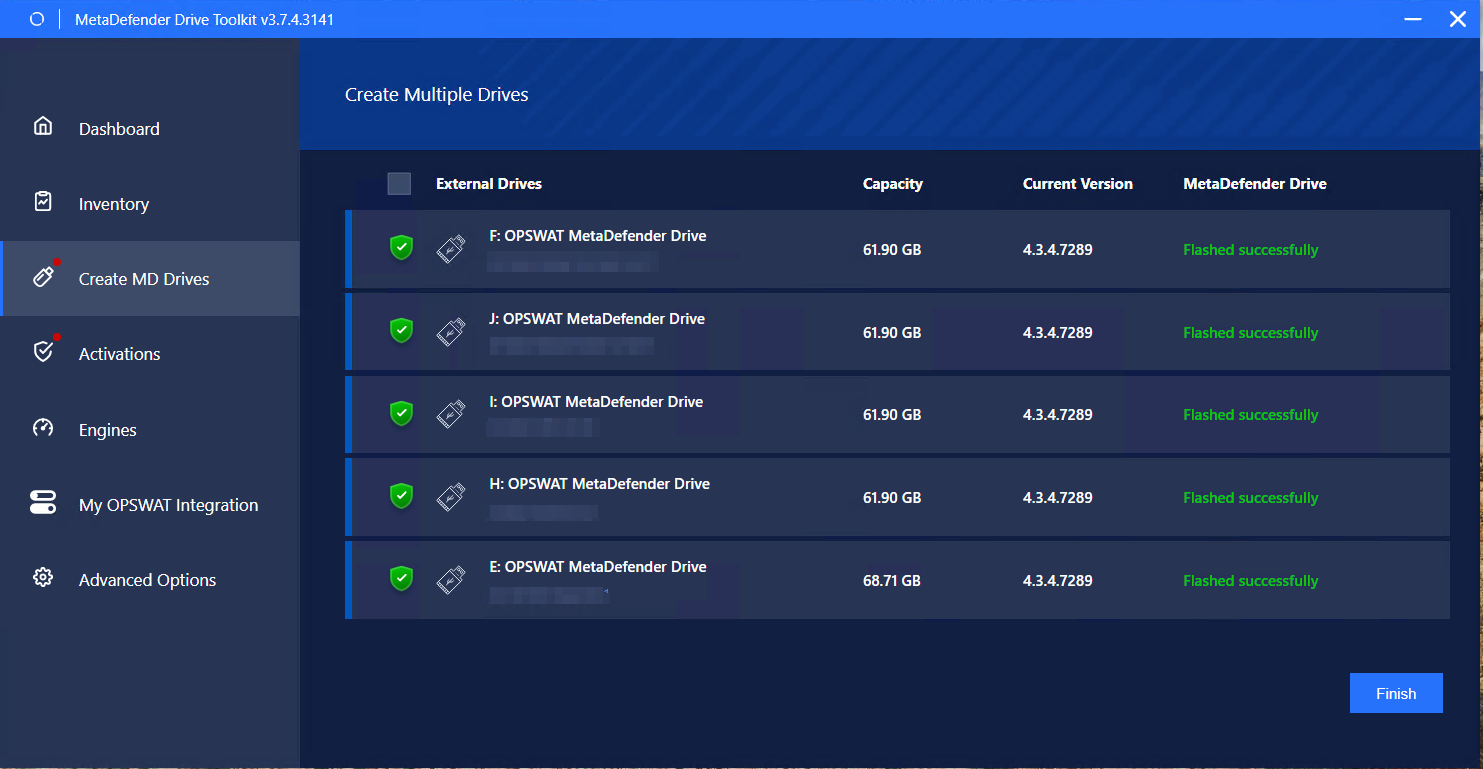Click the app logo icon in title bar
The height and width of the screenshot is (769, 1483).
click(37, 19)
